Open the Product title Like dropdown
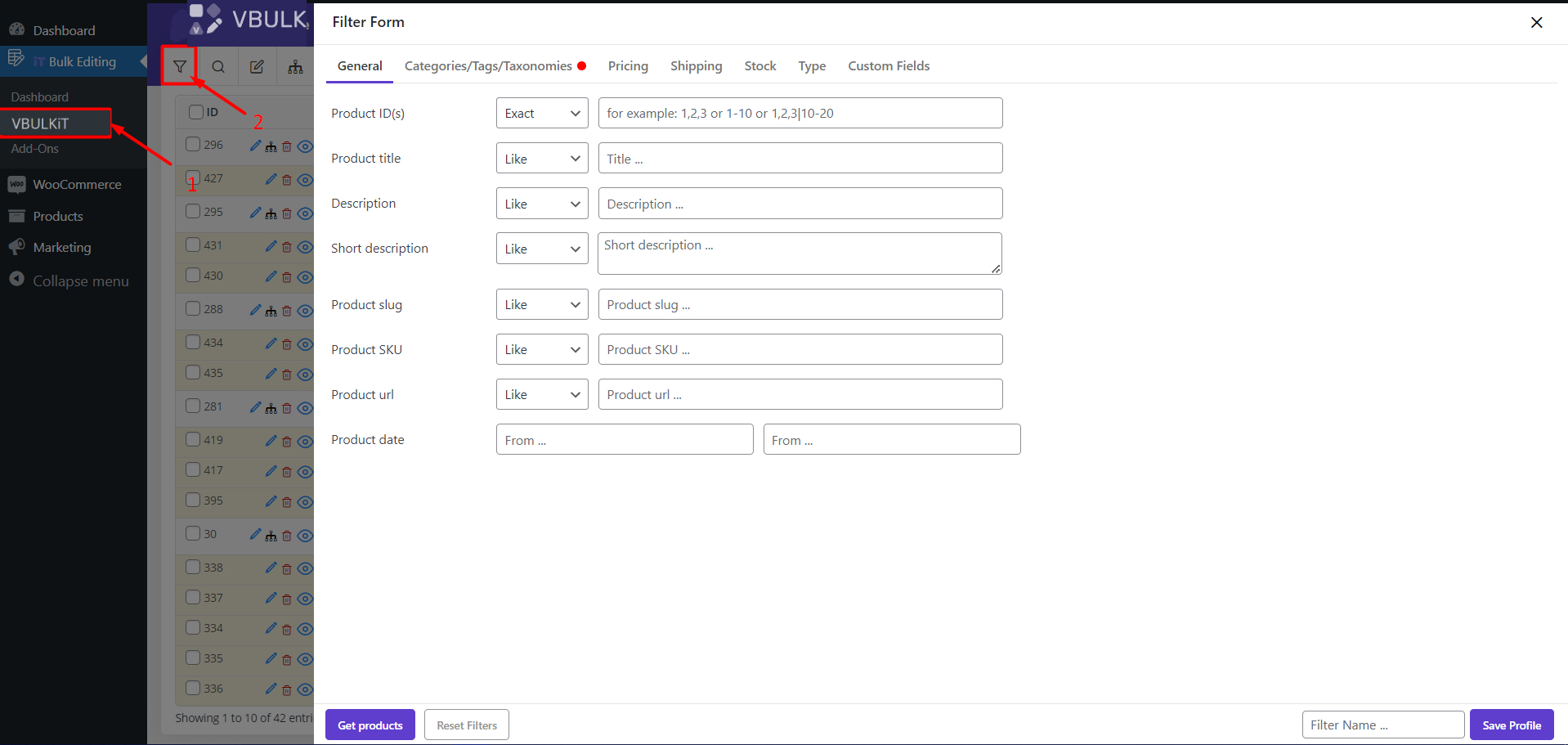1568x745 pixels. 541,158
